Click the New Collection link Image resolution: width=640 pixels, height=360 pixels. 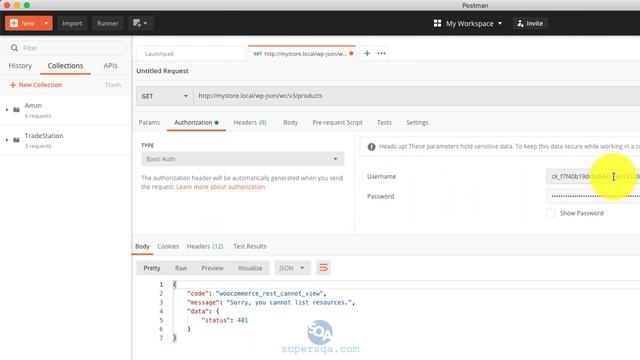tap(36, 85)
